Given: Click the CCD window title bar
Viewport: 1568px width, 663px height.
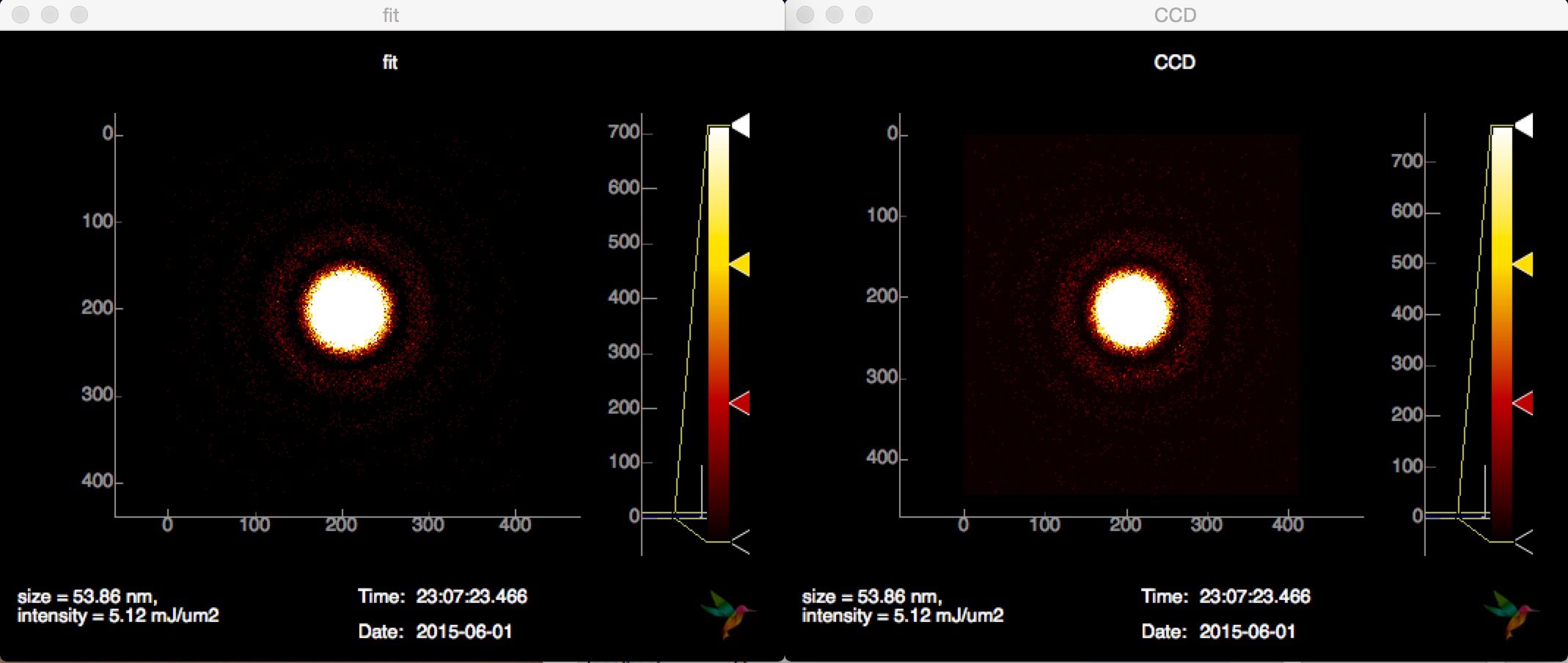Looking at the screenshot, I should pyautogui.click(x=1176, y=15).
